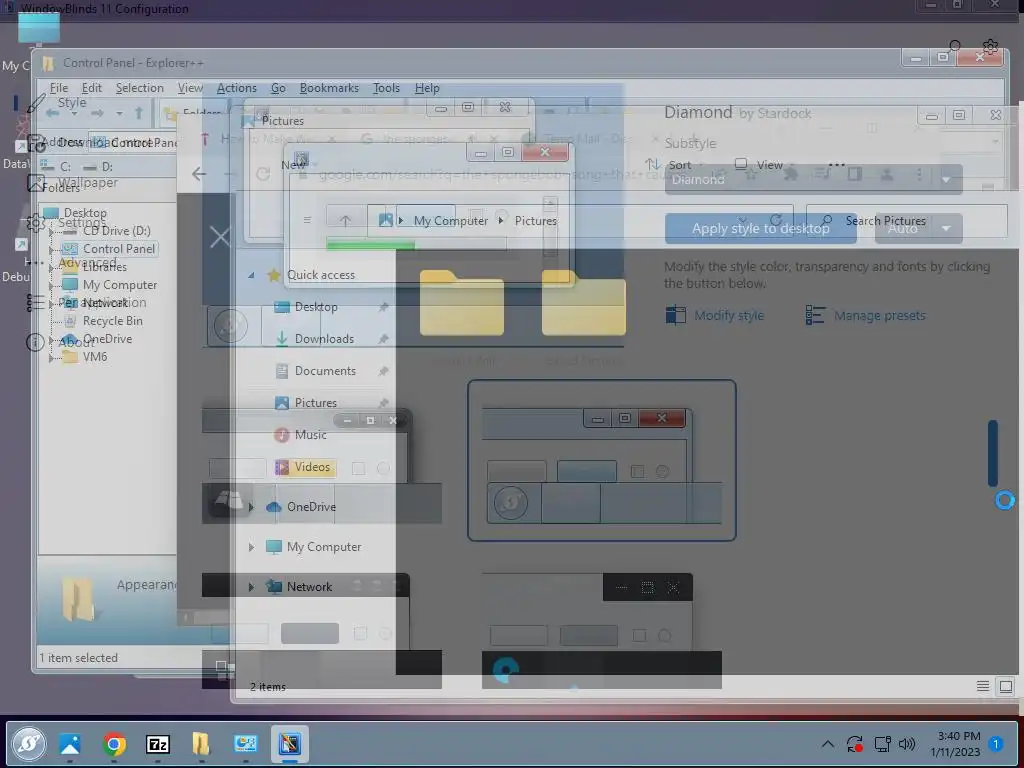Go back in Explorer++ toolbar
1024x768 pixels.
pyautogui.click(x=52, y=113)
